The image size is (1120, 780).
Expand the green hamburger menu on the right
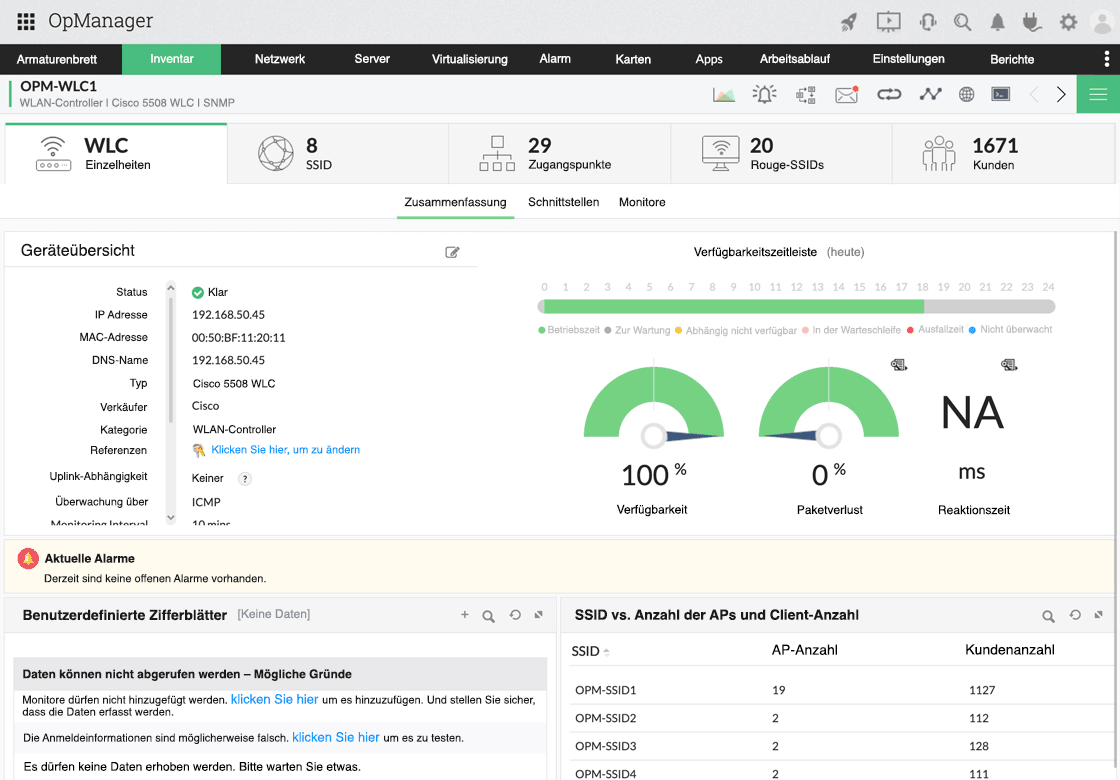point(1097,94)
